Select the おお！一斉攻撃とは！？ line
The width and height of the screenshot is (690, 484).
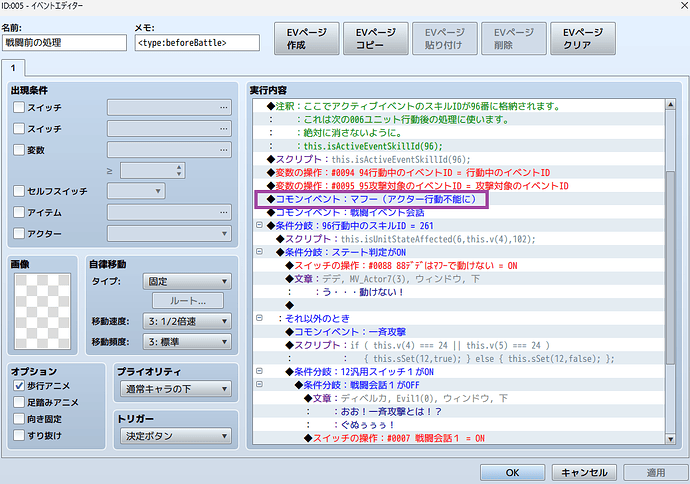459,411
